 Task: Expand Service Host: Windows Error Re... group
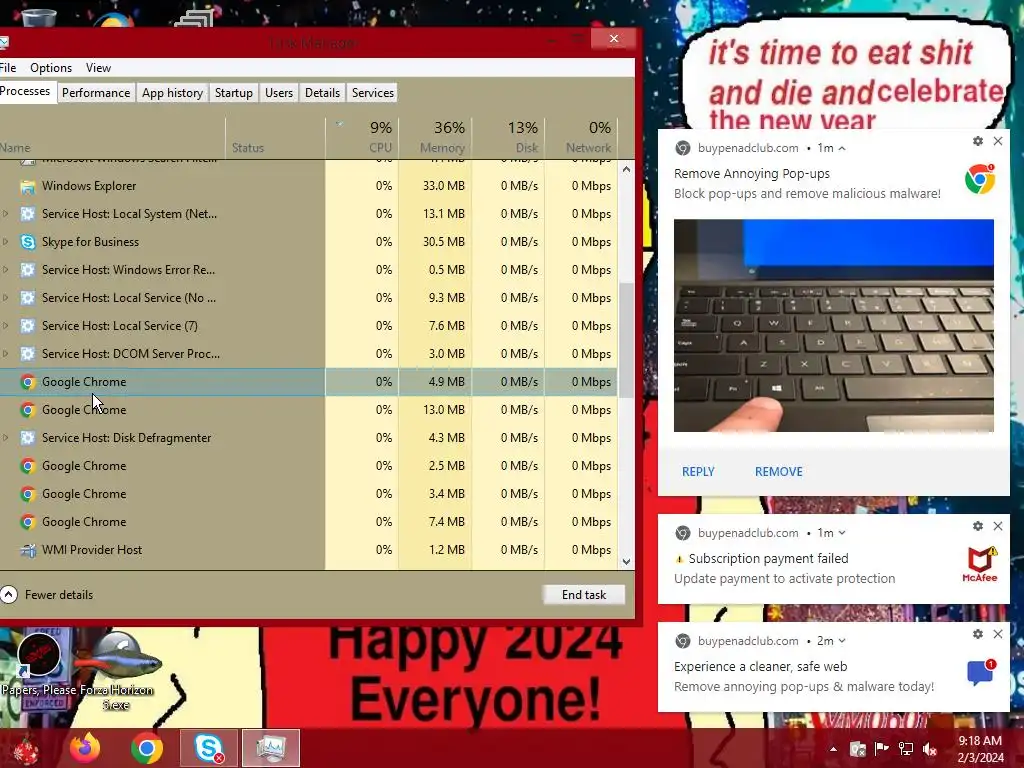[5, 270]
